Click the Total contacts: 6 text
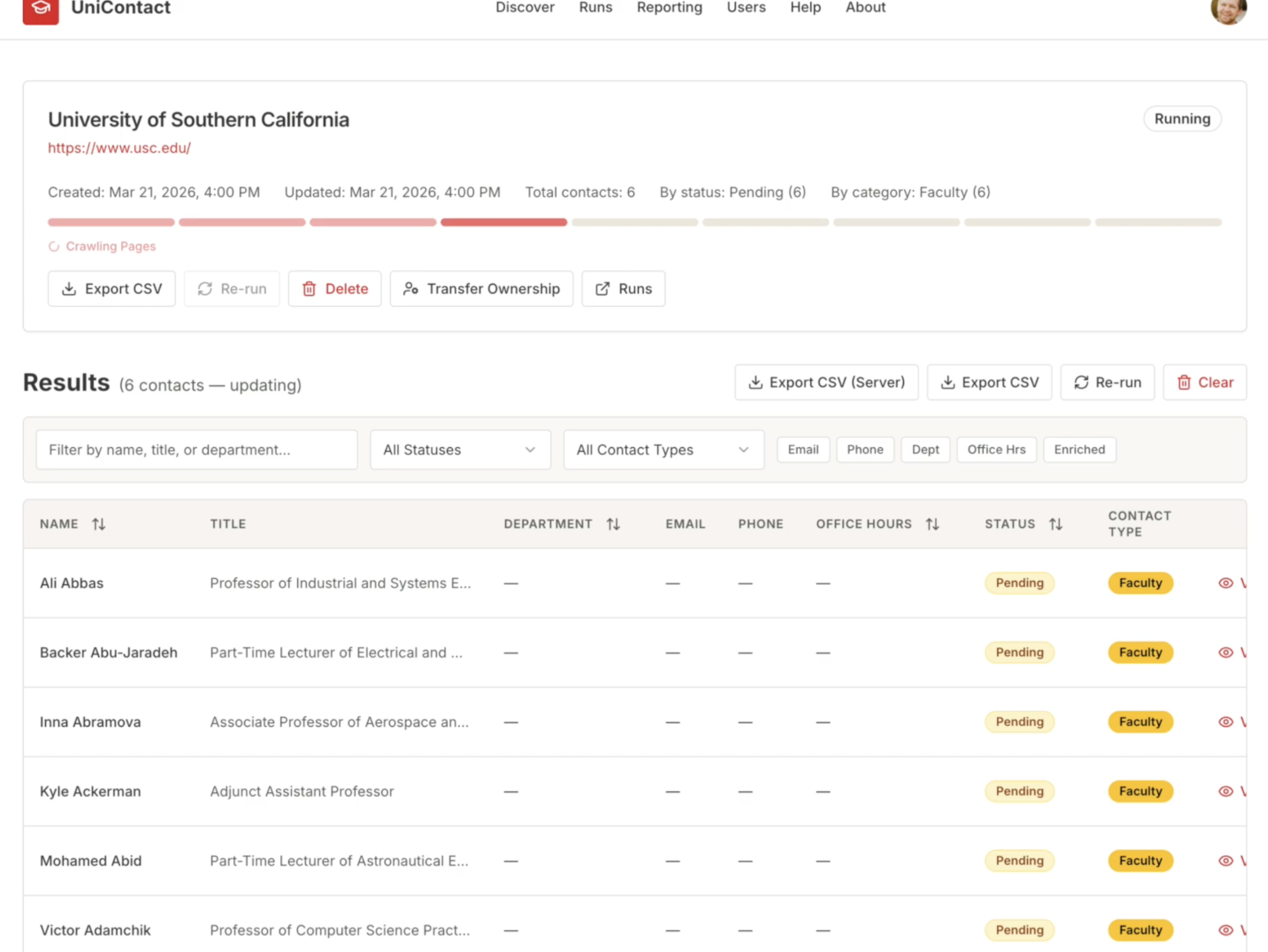This screenshot has height=952, width=1268. 580,193
